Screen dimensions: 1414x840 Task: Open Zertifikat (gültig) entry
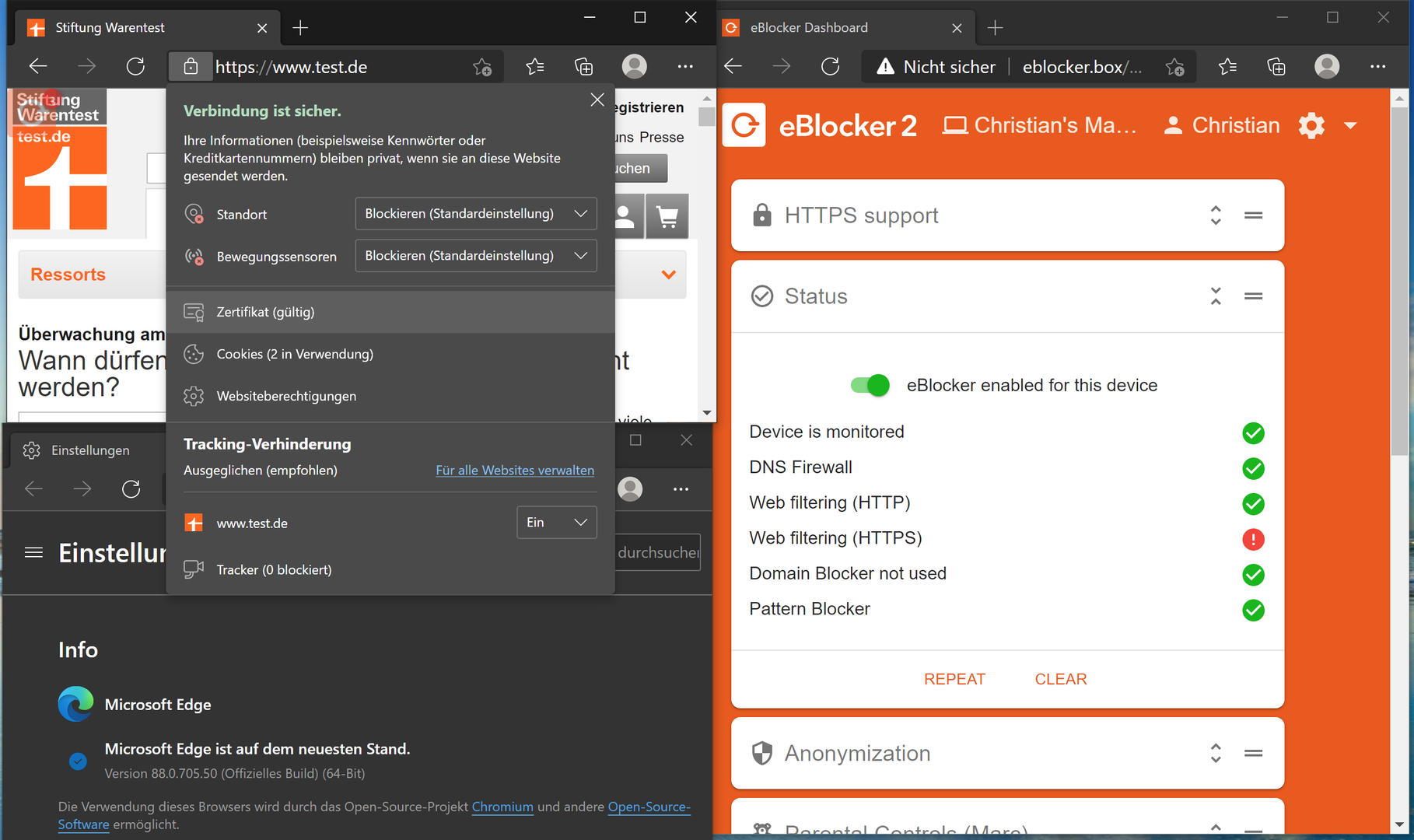tap(390, 312)
